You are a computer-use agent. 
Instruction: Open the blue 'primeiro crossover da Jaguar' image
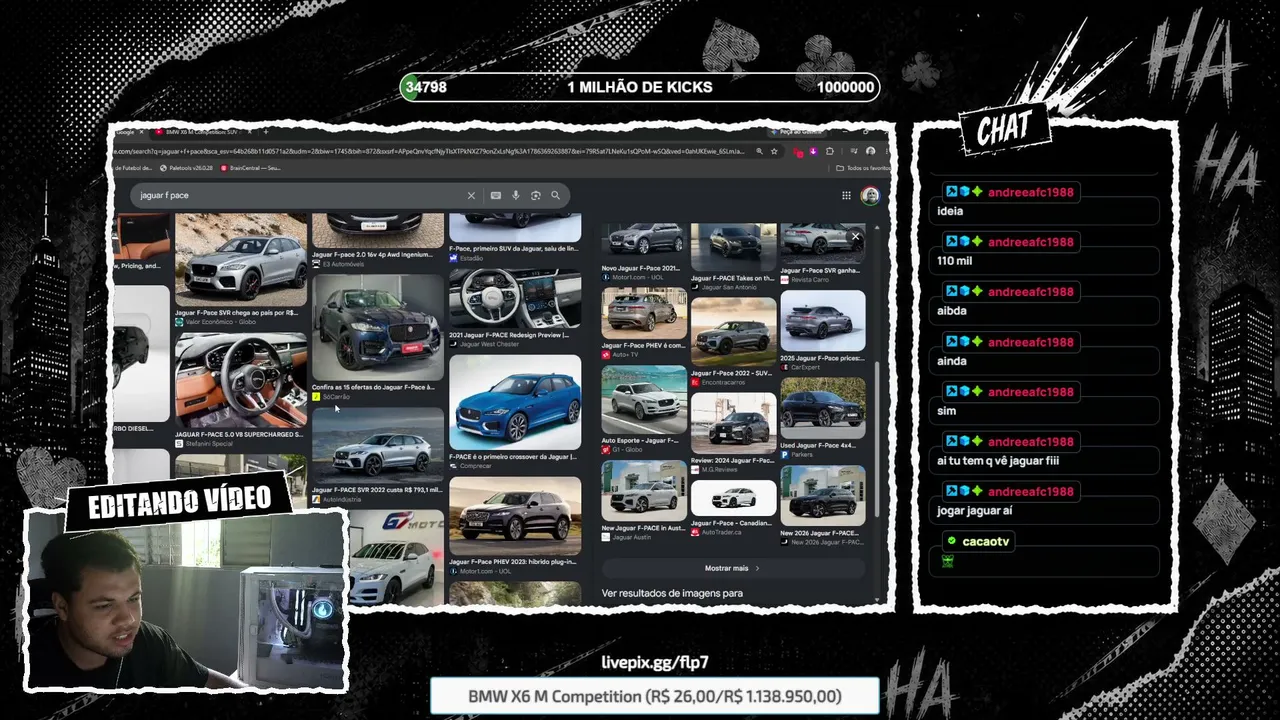pyautogui.click(x=515, y=402)
